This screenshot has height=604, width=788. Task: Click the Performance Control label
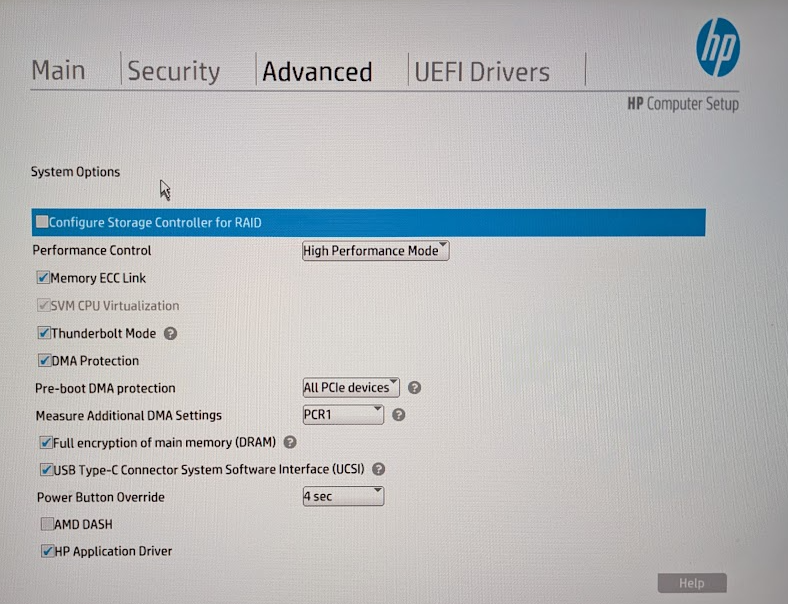click(92, 250)
